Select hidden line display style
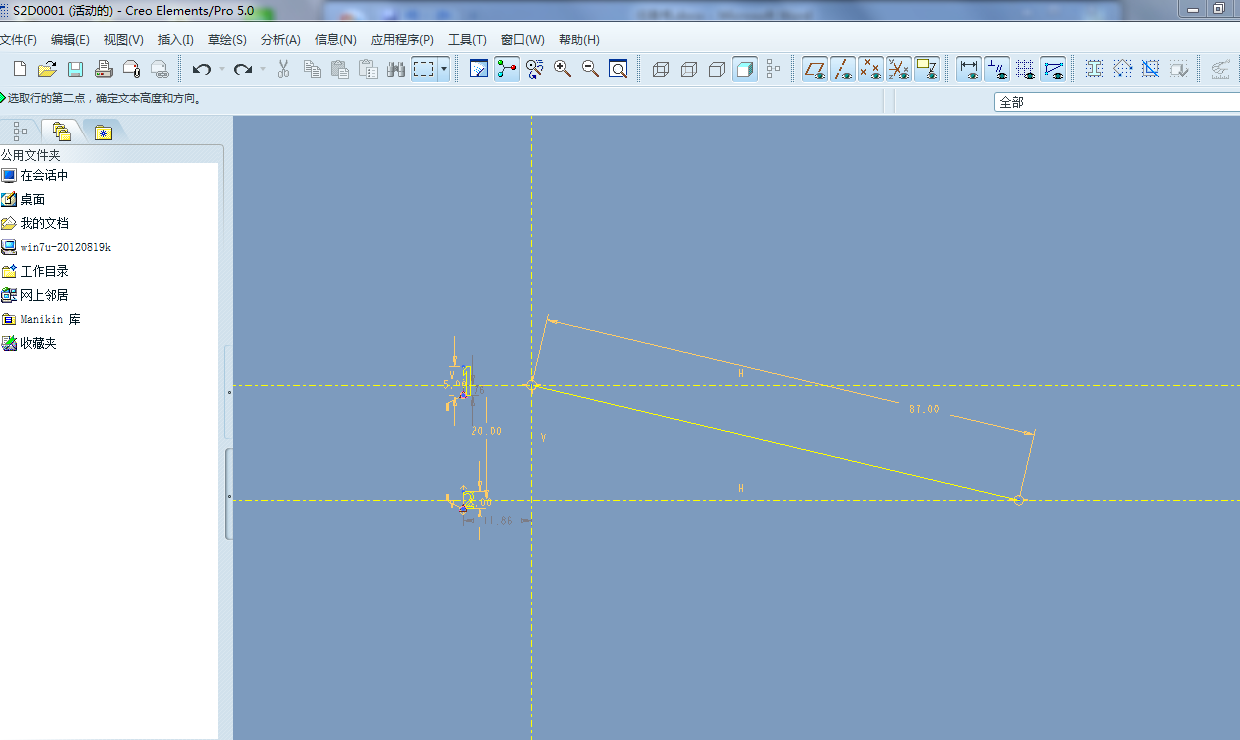The height and width of the screenshot is (740, 1240). point(688,69)
